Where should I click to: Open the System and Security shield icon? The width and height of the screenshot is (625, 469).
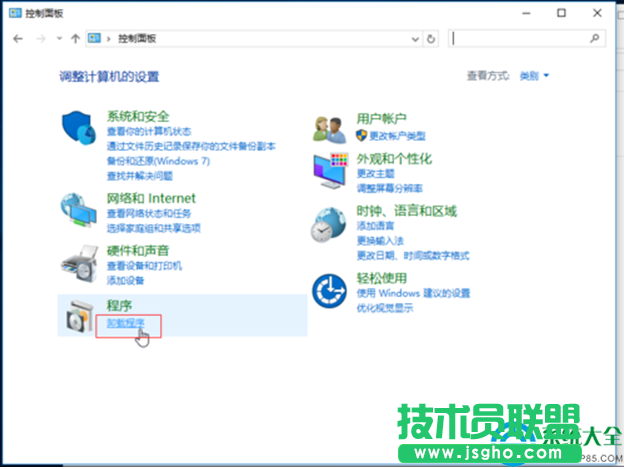(79, 128)
